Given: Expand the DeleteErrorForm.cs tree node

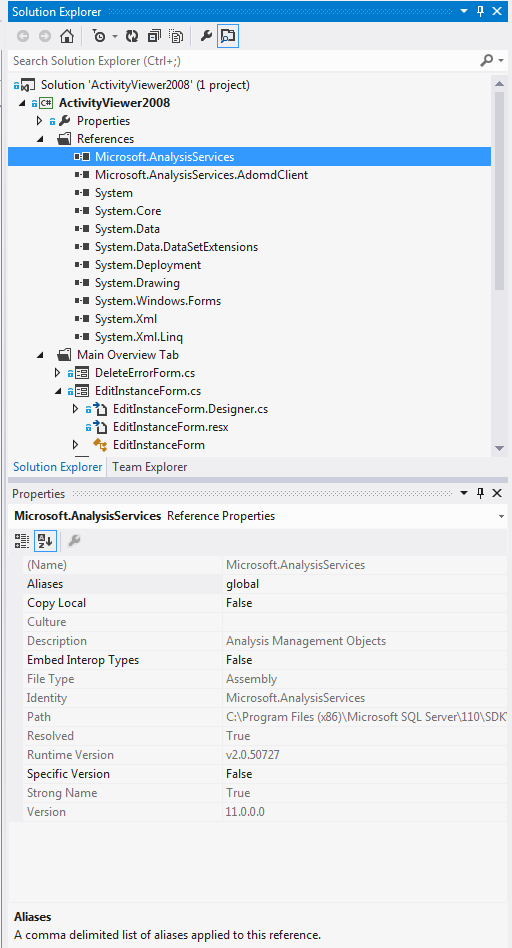Looking at the screenshot, I should click(x=57, y=373).
